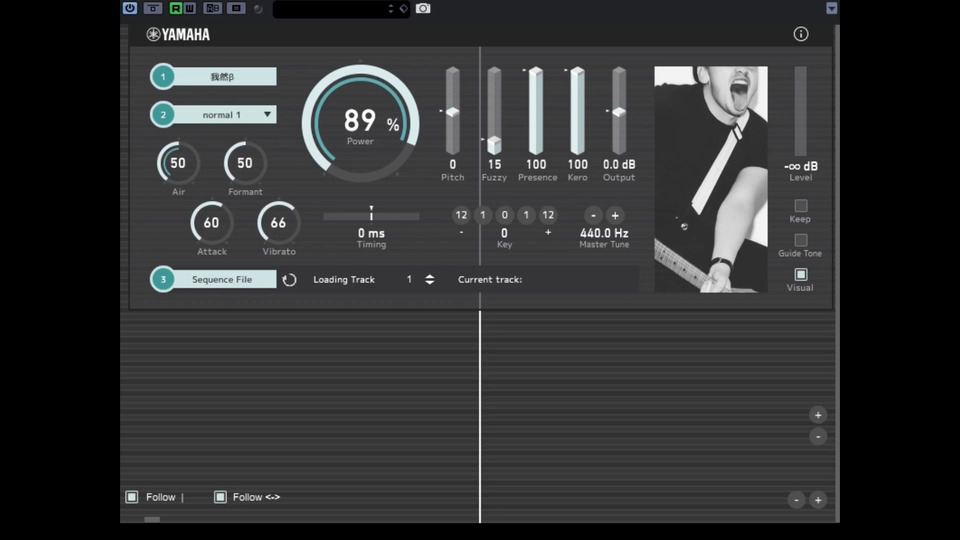Viewport: 960px width, 540px height.
Task: Click the bypass routing icon beside power
Action: tap(152, 8)
